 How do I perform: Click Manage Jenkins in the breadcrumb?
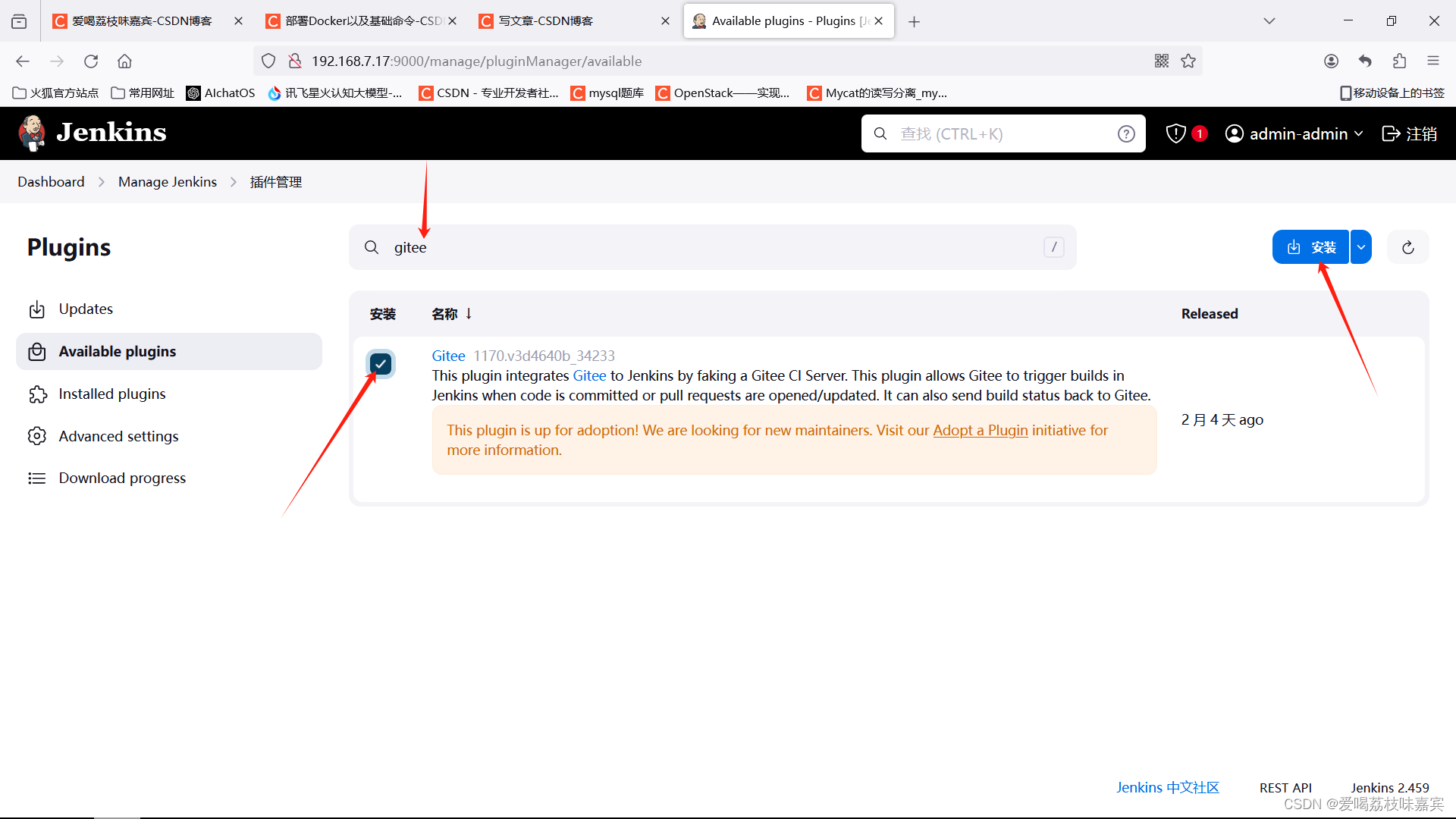(168, 182)
